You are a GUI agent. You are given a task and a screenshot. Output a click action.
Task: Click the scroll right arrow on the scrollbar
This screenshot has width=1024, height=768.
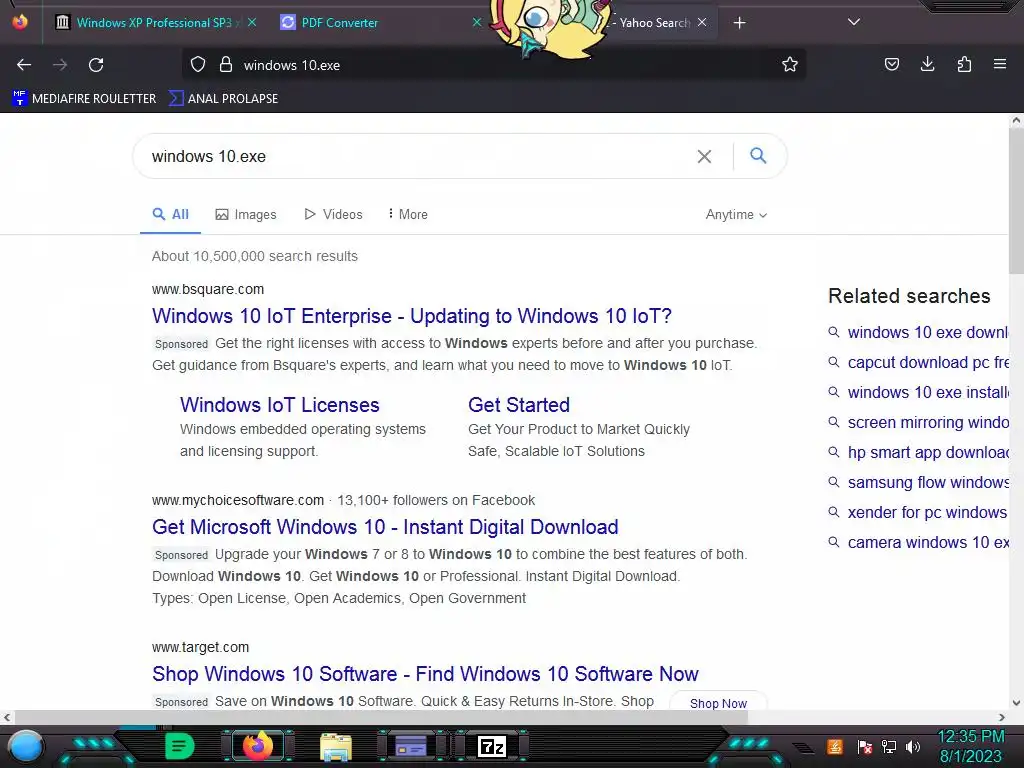[x=1002, y=717]
